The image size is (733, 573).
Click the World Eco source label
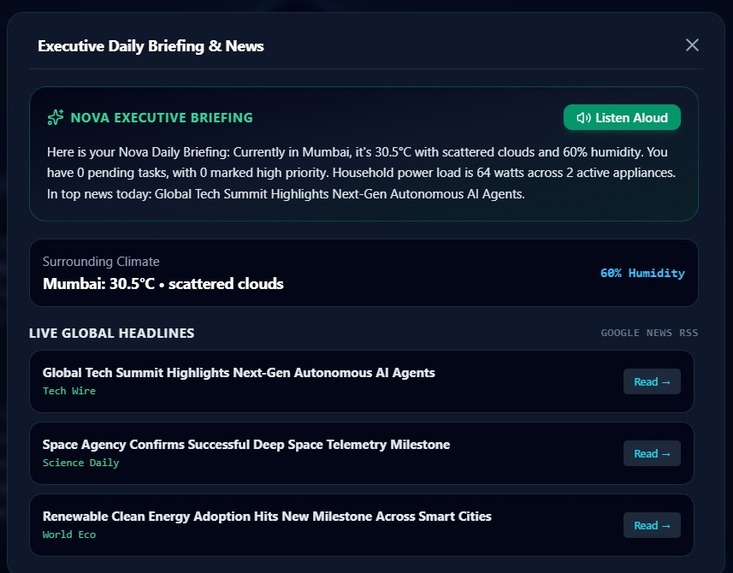coord(69,535)
